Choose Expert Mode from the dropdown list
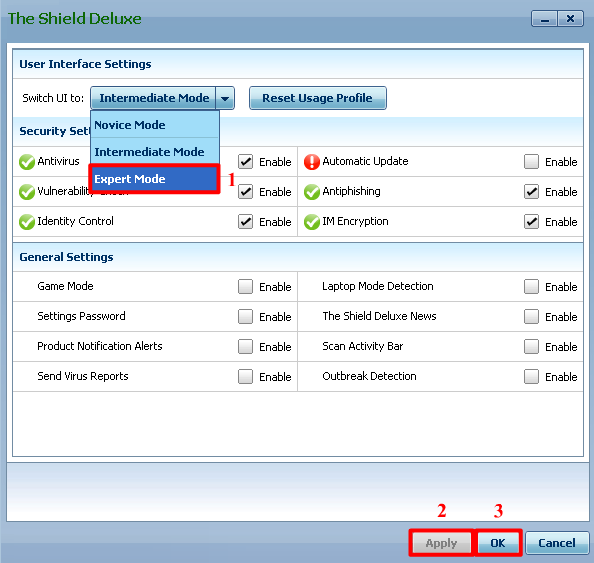The height and width of the screenshot is (563, 594). (x=155, y=179)
